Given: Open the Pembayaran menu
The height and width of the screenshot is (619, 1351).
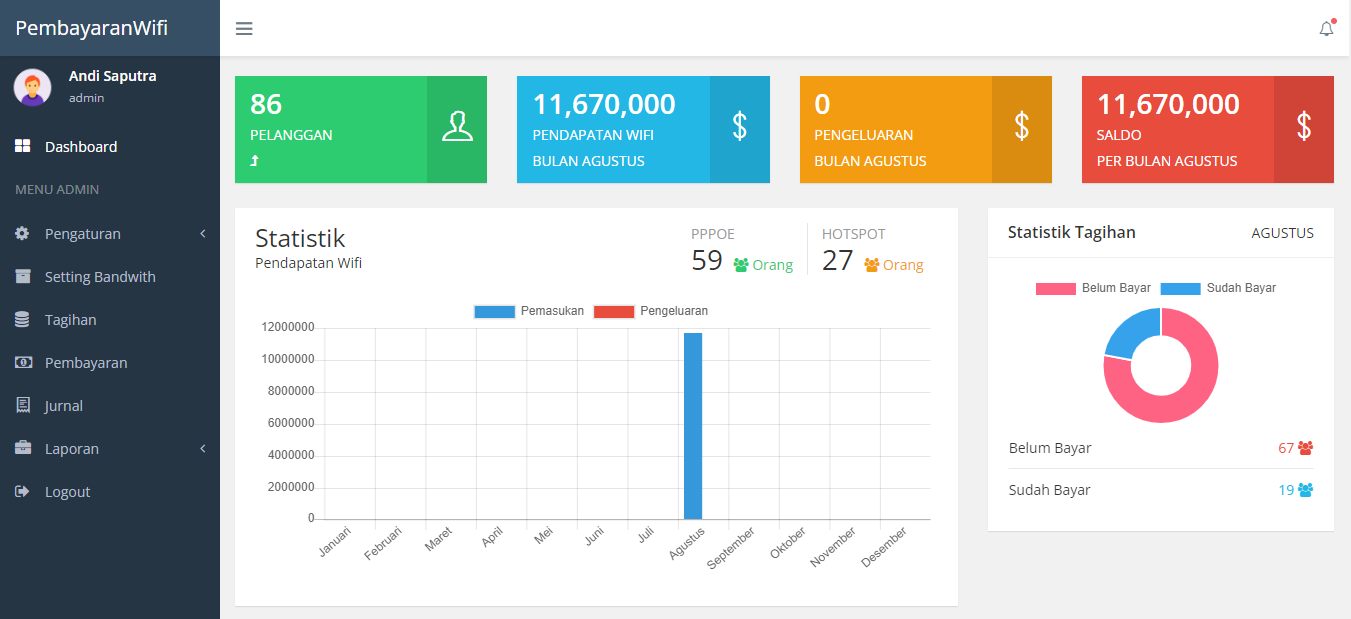Looking at the screenshot, I should (85, 363).
